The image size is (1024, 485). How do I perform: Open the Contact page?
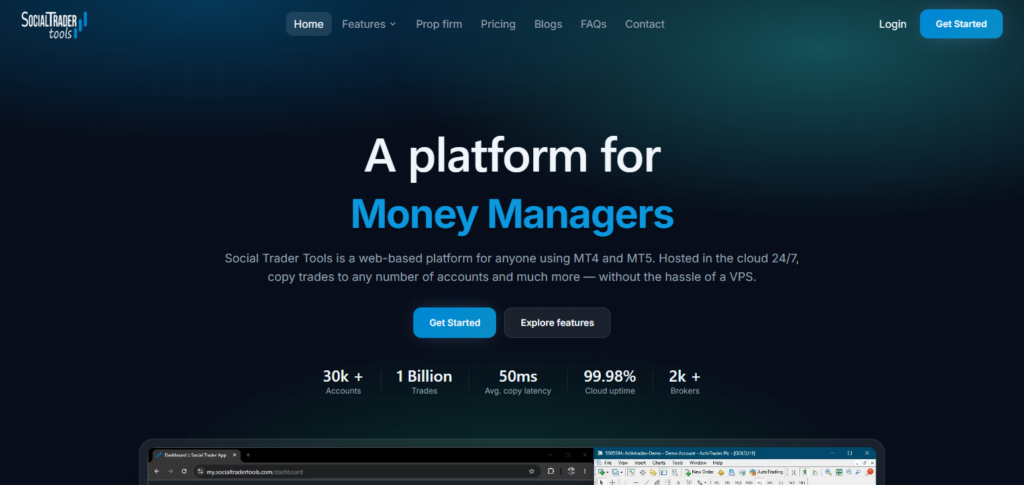pyautogui.click(x=645, y=24)
